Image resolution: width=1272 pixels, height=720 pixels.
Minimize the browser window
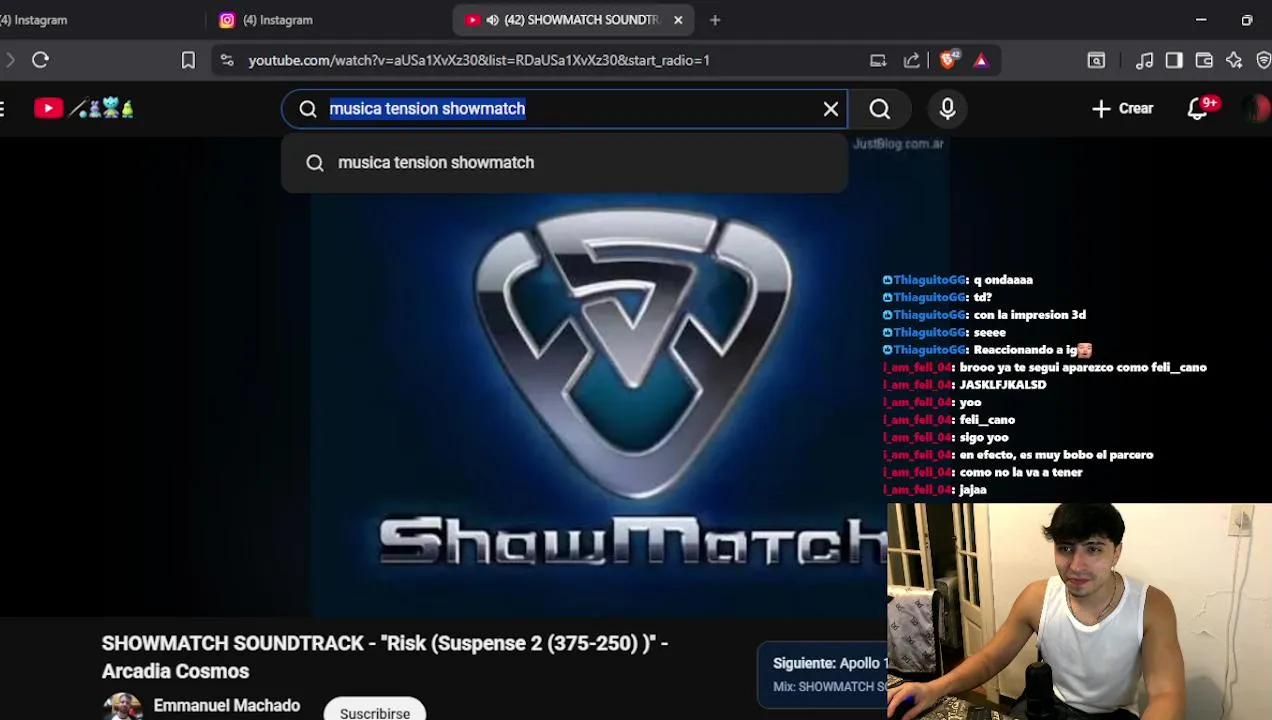pyautogui.click(x=1201, y=20)
